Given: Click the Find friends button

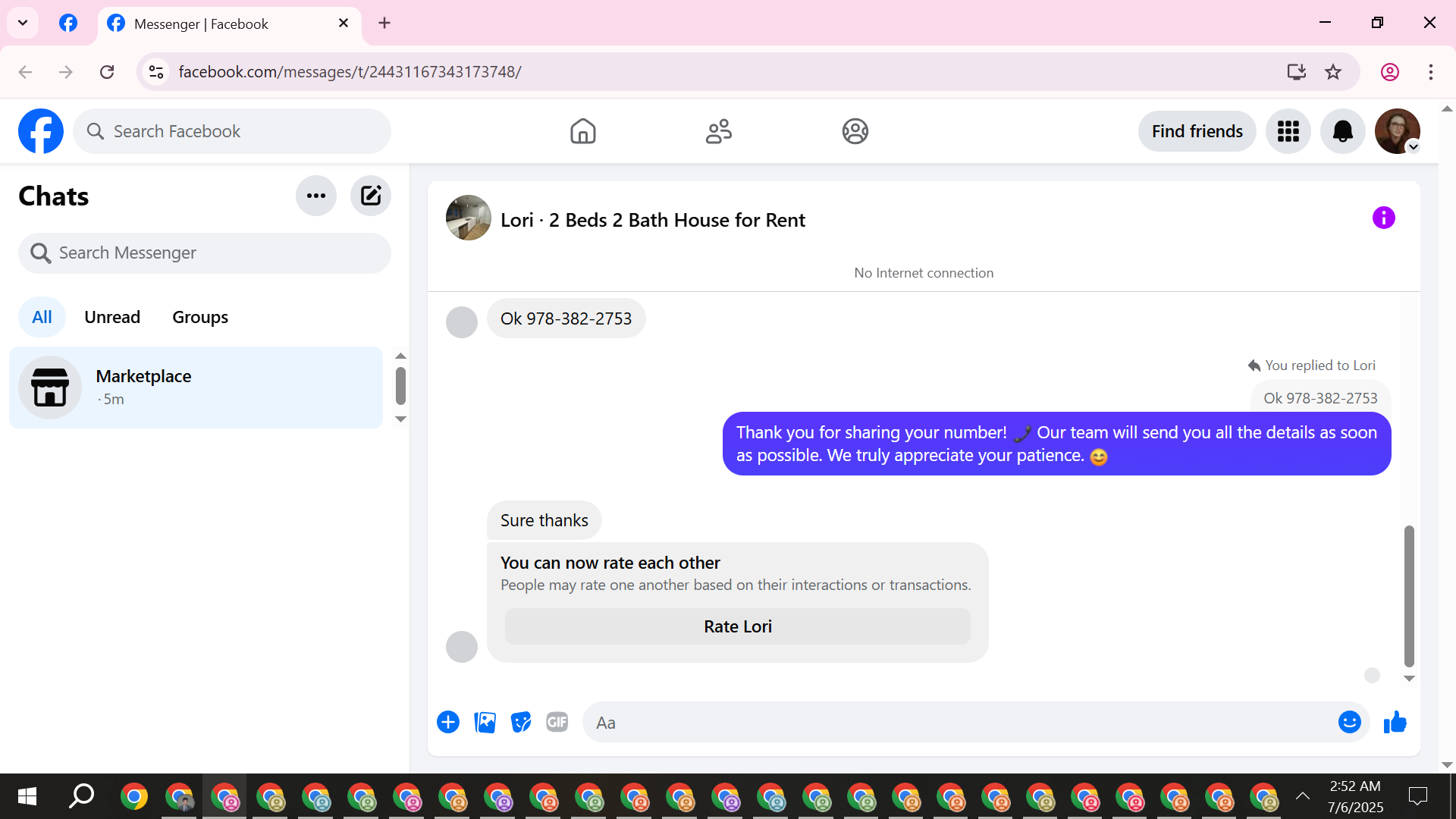Looking at the screenshot, I should pos(1197,131).
